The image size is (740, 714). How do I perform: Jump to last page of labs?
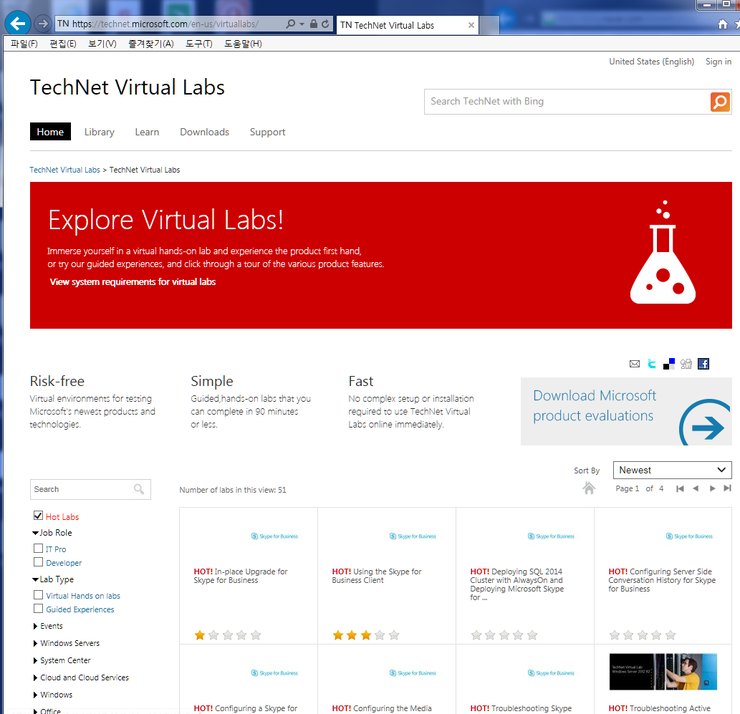pyautogui.click(x=727, y=488)
